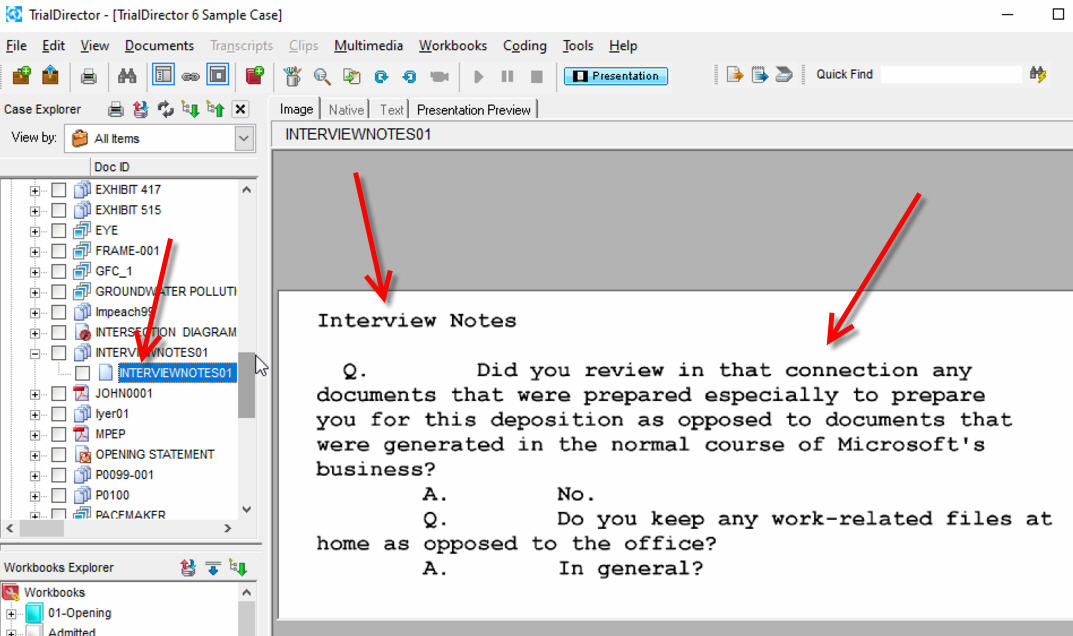Image resolution: width=1073 pixels, height=636 pixels.
Task: Open the Edit menu
Action: pos(53,46)
